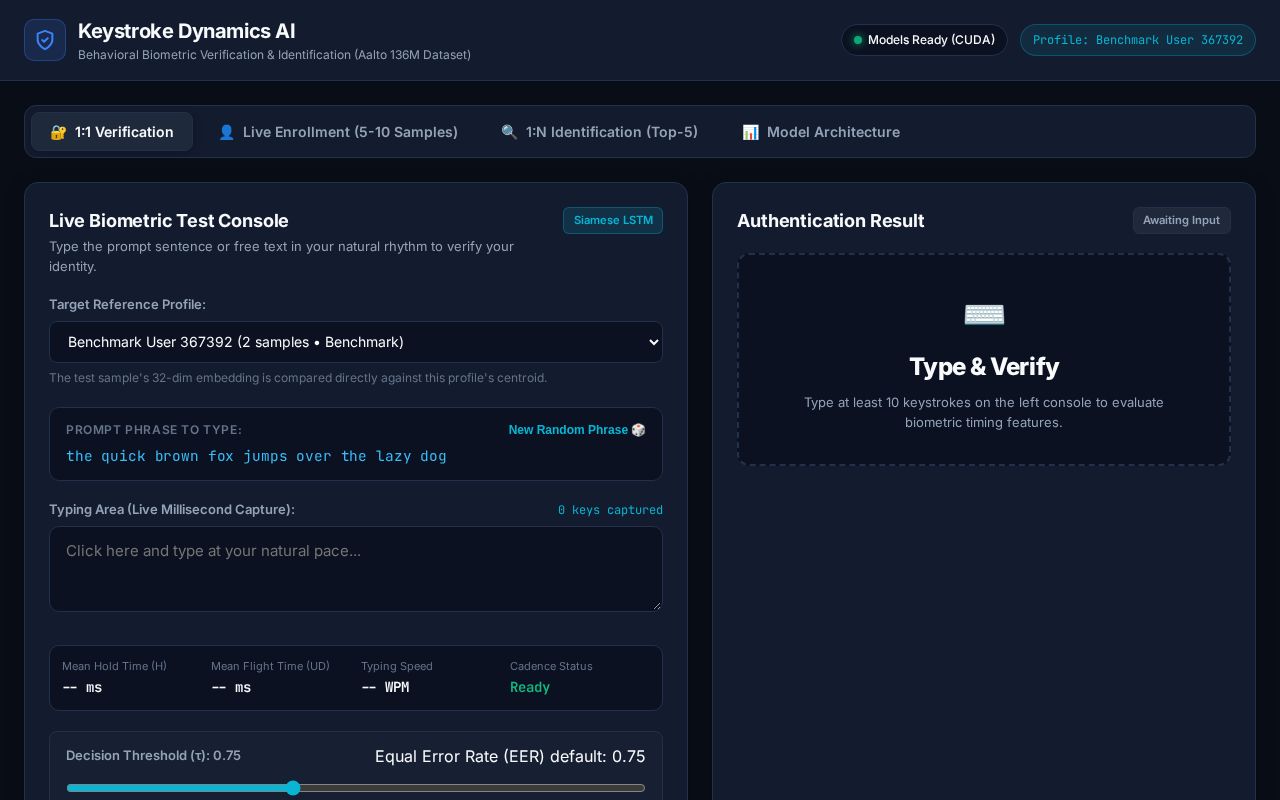This screenshot has width=1280, height=800.
Task: Click 'Models Ready (CUDA)' status text
Action: (x=931, y=40)
